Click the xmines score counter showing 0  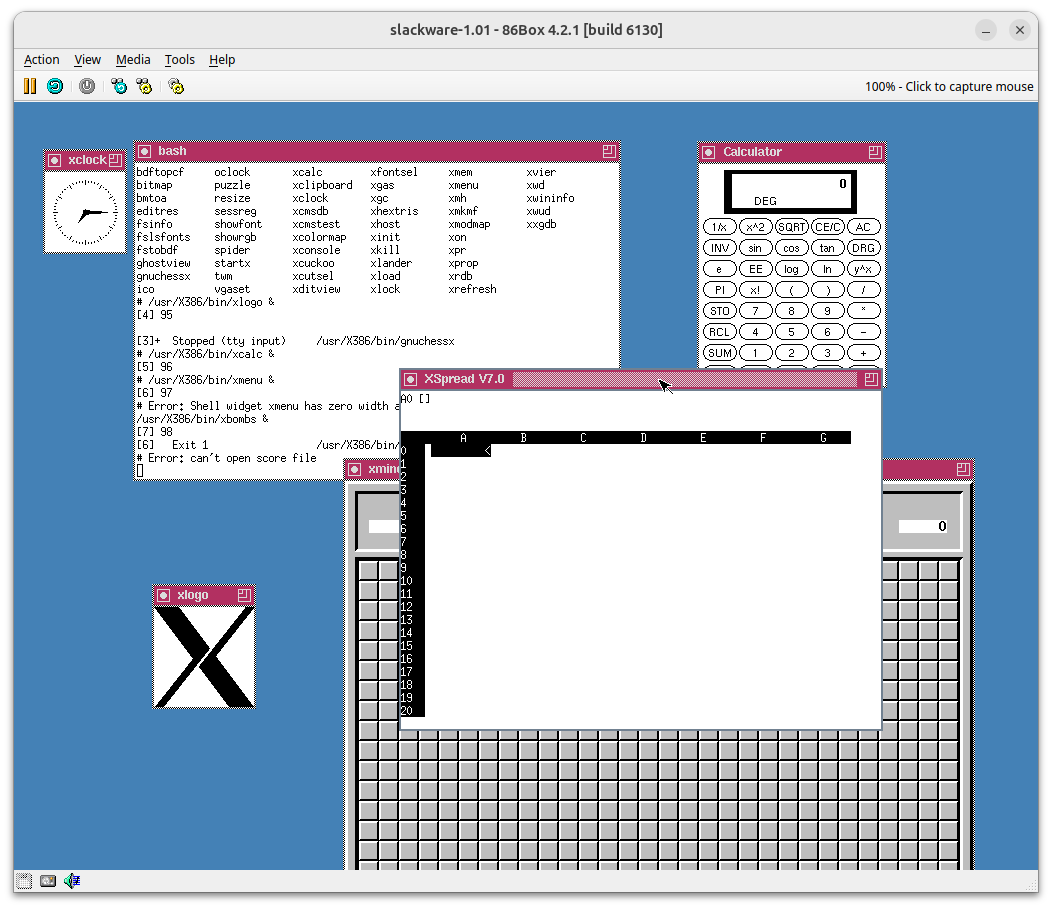click(923, 526)
